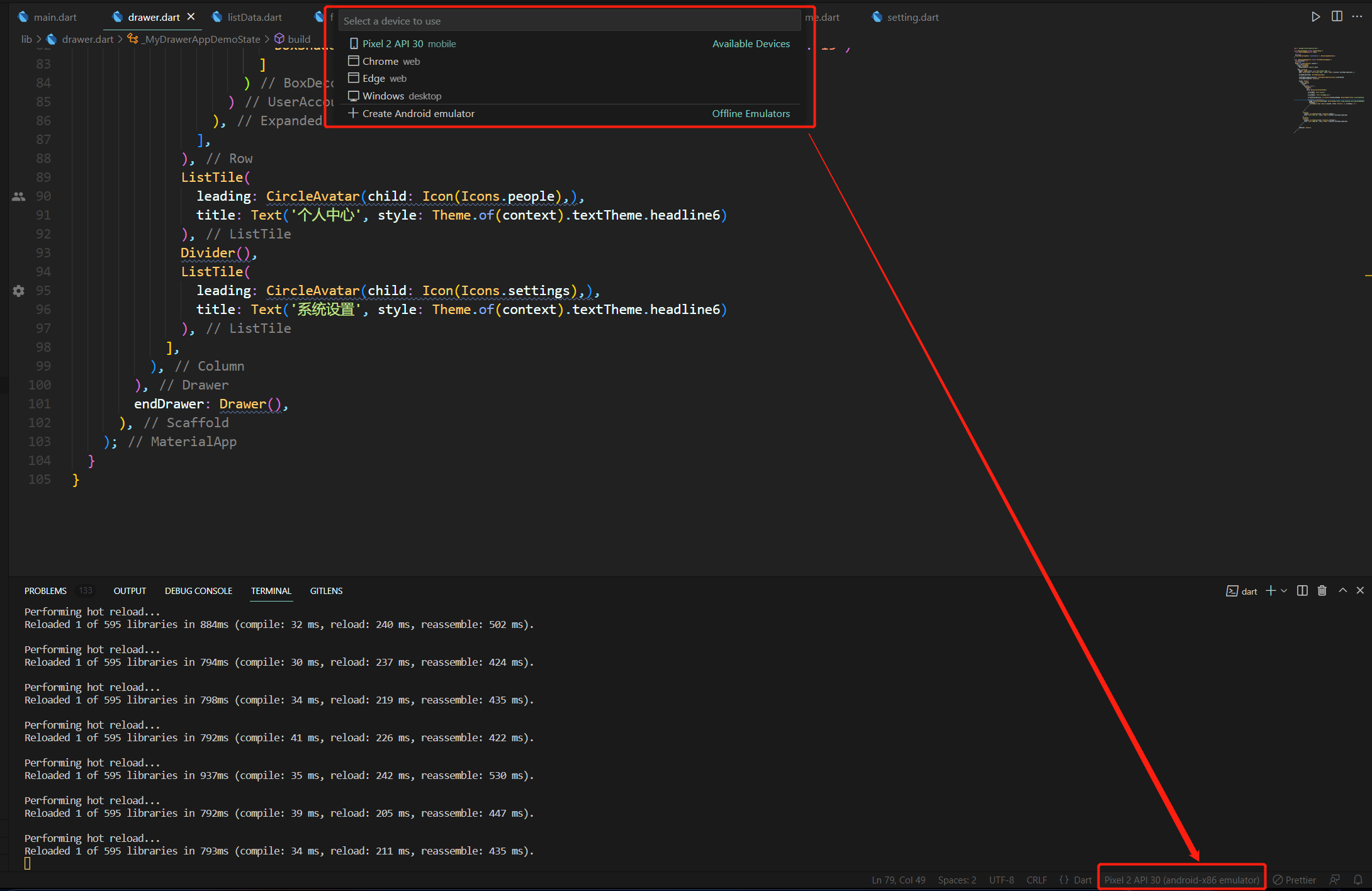Create a new terminal with the plus icon

1271,591
